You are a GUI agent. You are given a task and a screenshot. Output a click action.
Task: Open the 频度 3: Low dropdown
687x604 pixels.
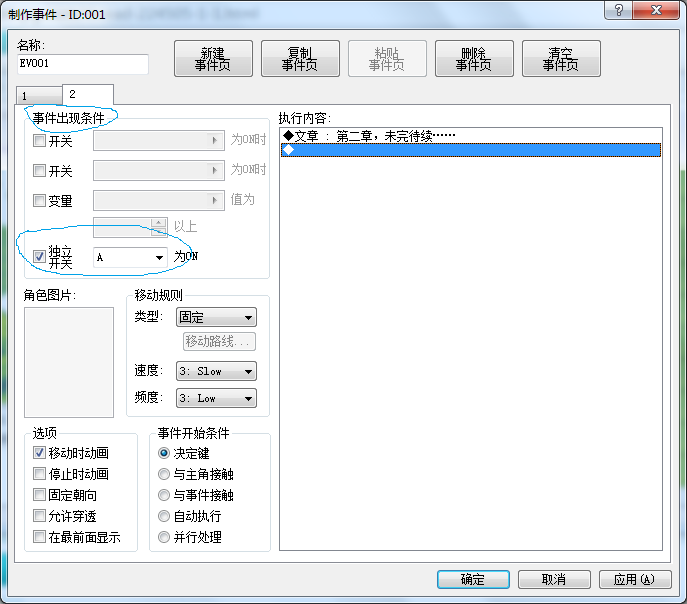216,398
